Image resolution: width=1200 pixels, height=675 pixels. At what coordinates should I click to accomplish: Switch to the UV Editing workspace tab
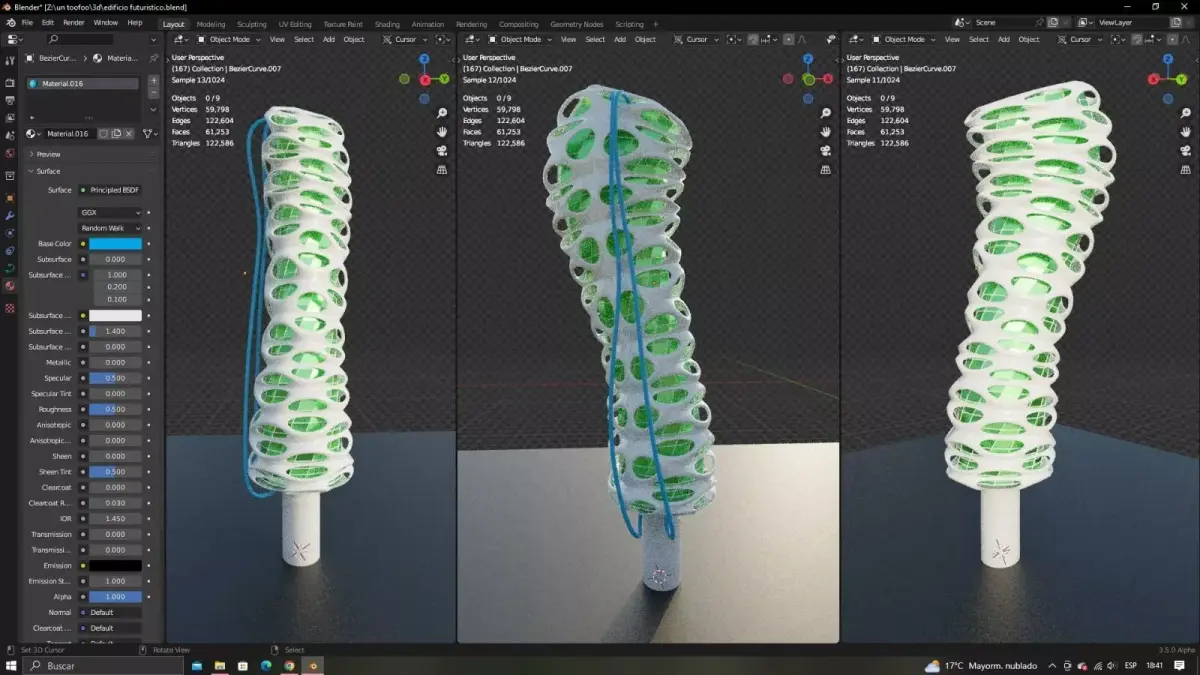coord(295,24)
